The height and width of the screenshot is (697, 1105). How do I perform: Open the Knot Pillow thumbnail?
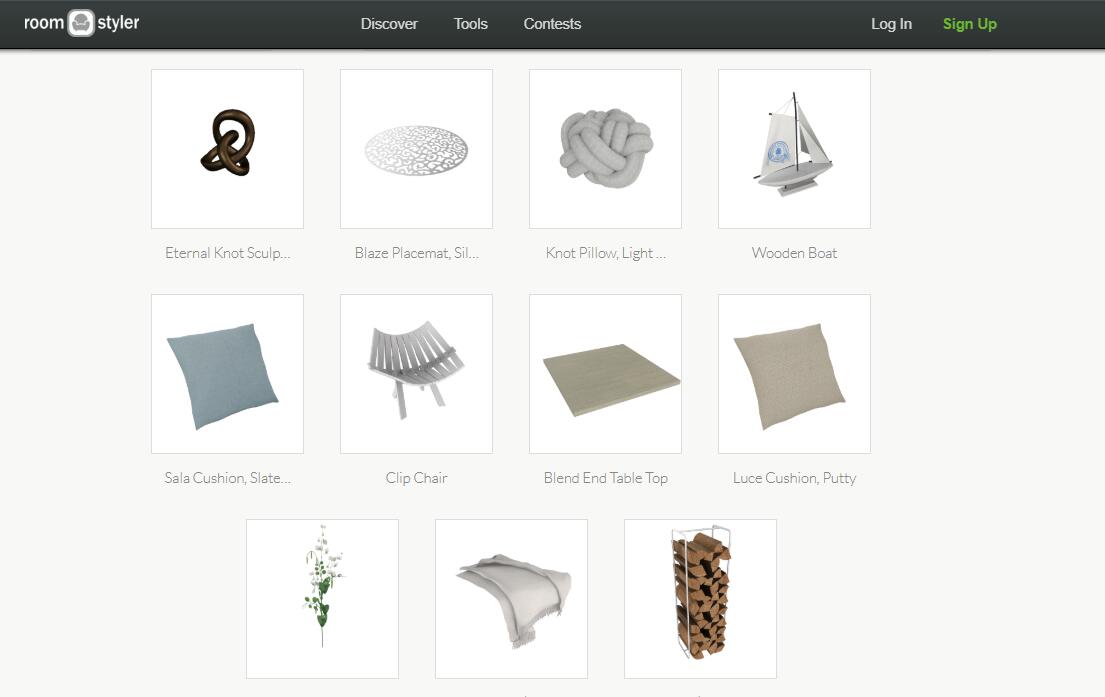[x=605, y=149]
